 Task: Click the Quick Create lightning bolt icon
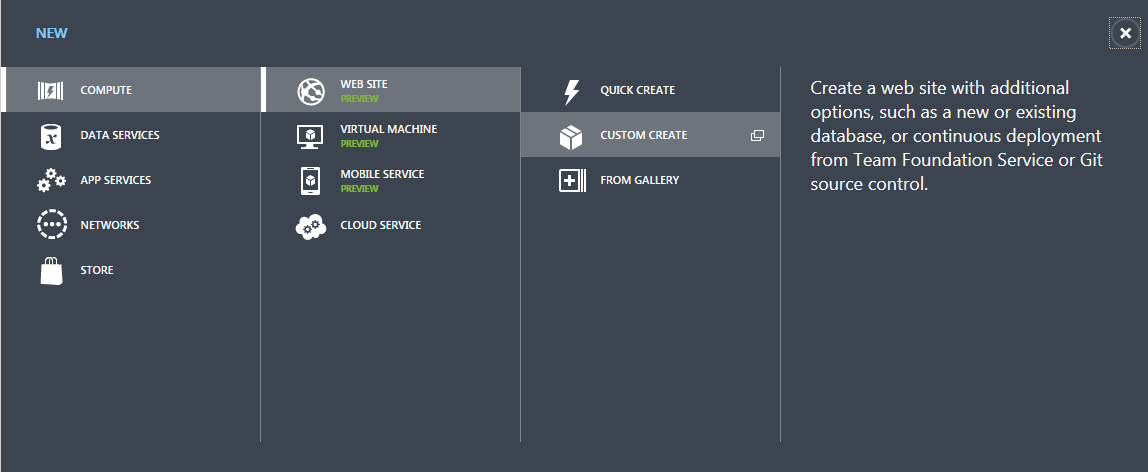[572, 91]
